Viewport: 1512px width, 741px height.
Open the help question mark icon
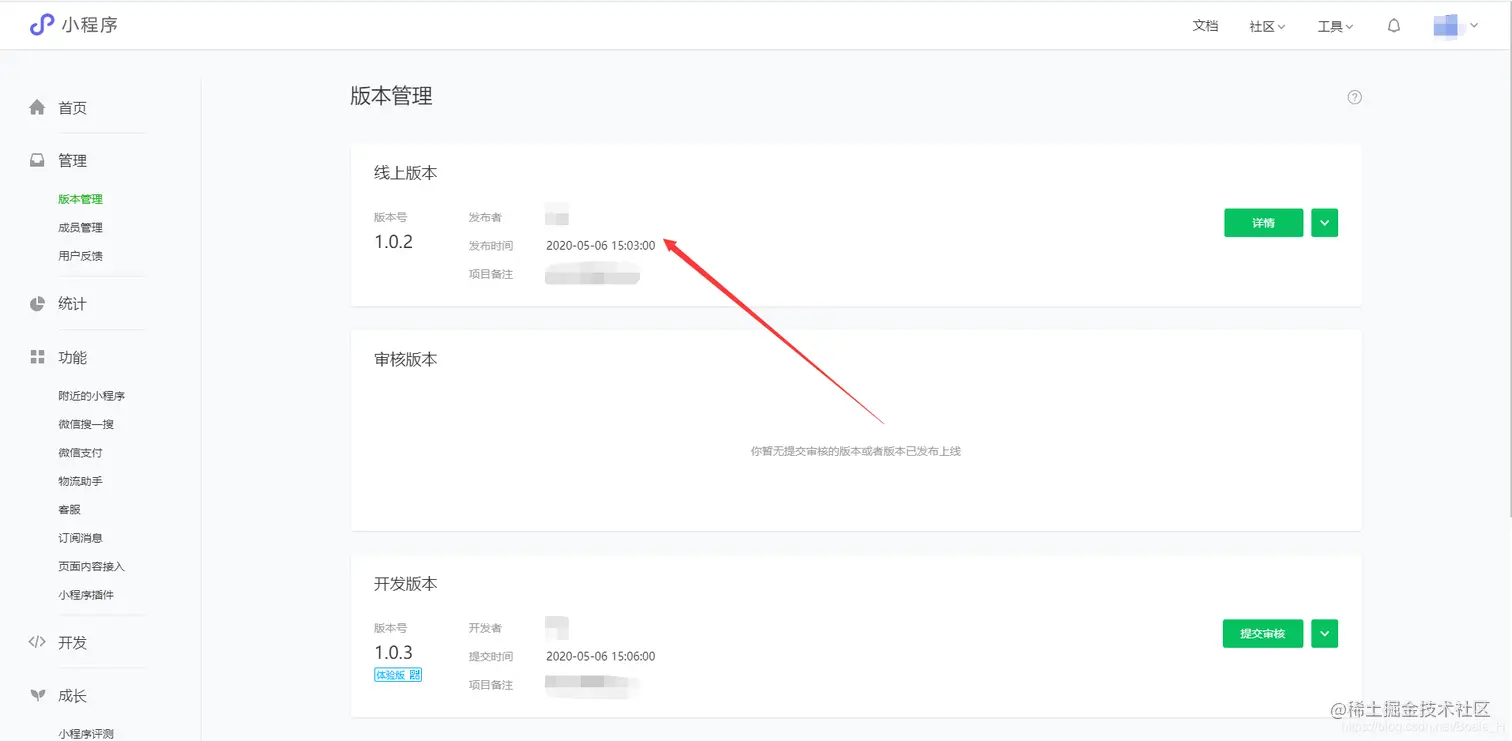point(1354,97)
